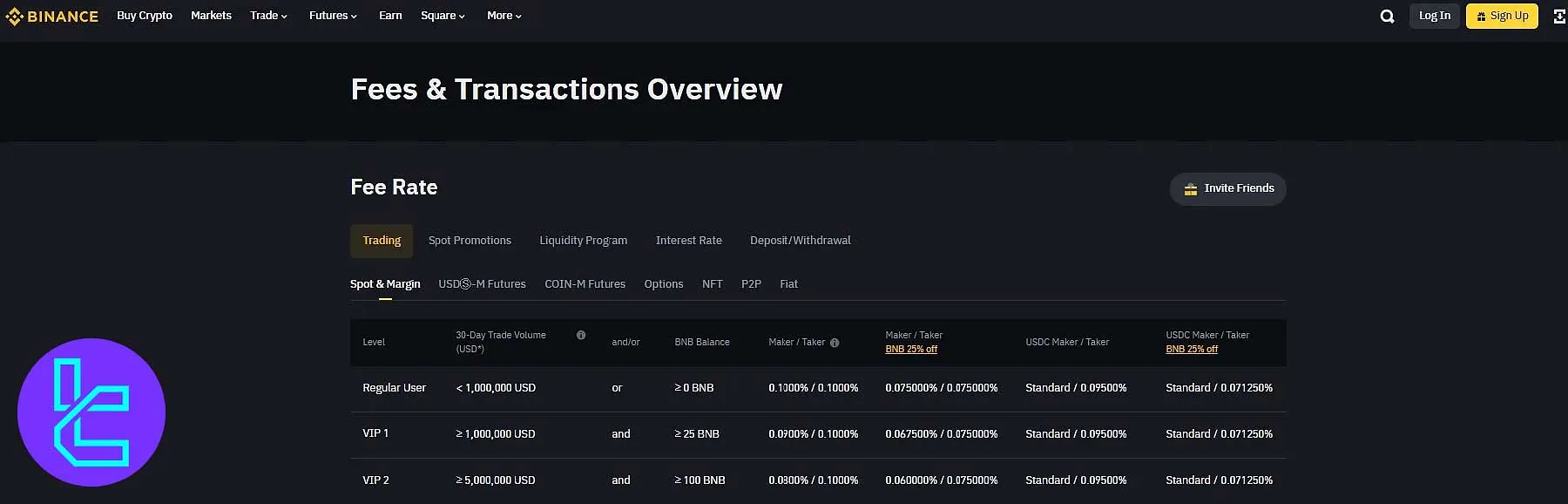Click the gift icon in Invite Friends

[1190, 189]
